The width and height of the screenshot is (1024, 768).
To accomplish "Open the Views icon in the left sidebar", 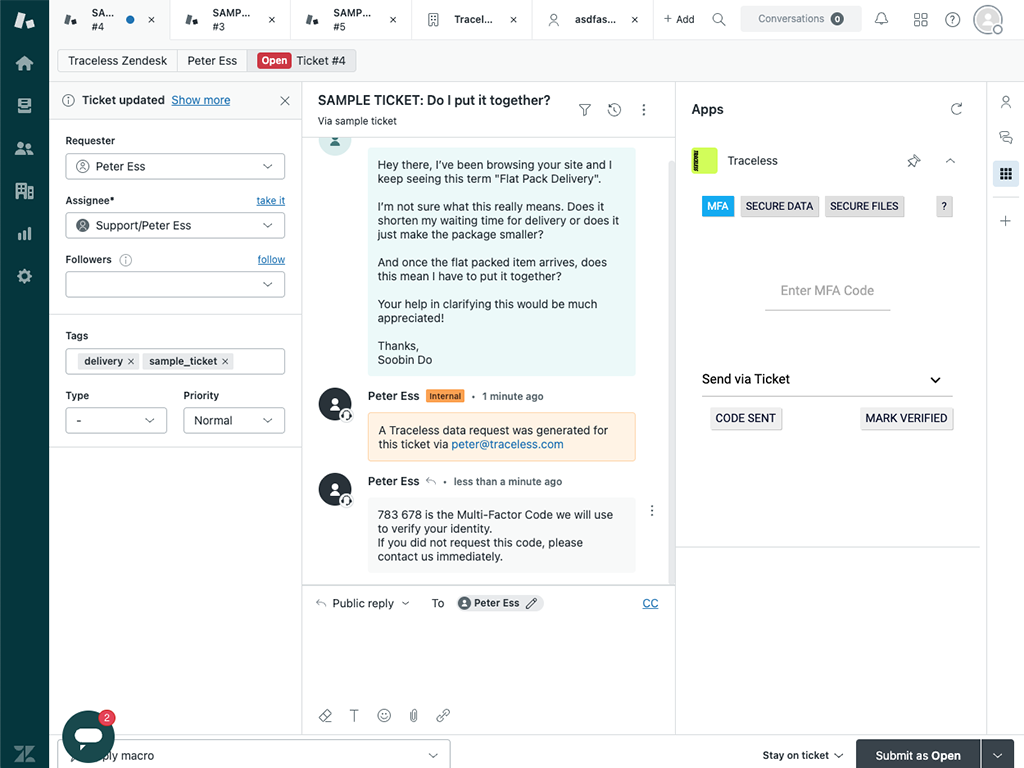I will [24, 103].
